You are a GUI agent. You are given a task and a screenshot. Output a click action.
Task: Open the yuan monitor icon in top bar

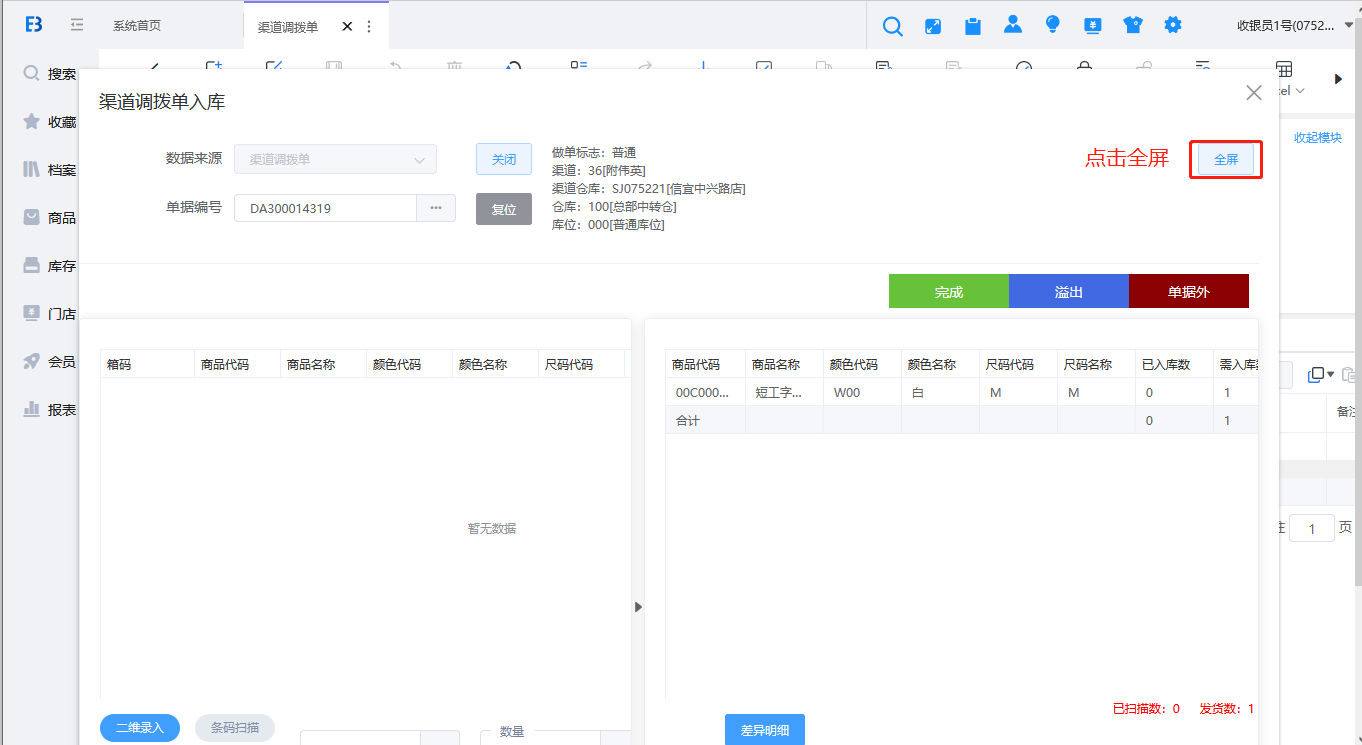(1093, 26)
